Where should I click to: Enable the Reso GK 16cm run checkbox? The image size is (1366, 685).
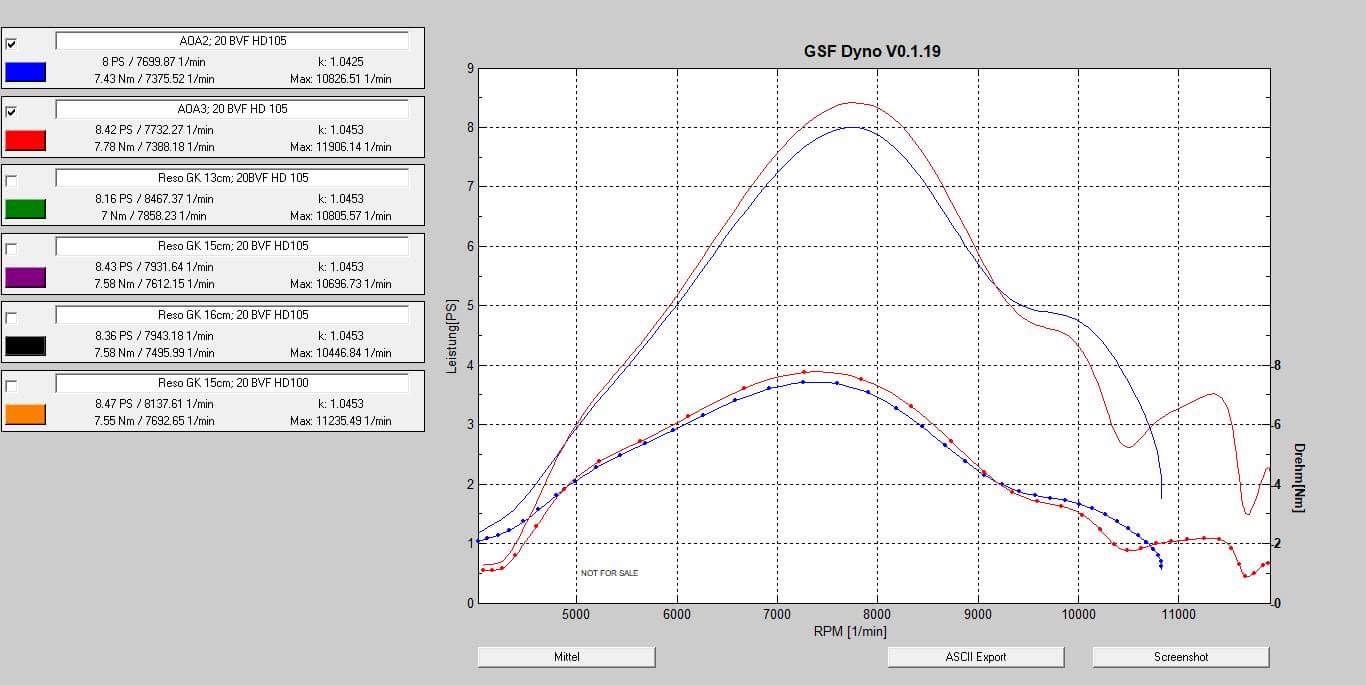tap(11, 318)
